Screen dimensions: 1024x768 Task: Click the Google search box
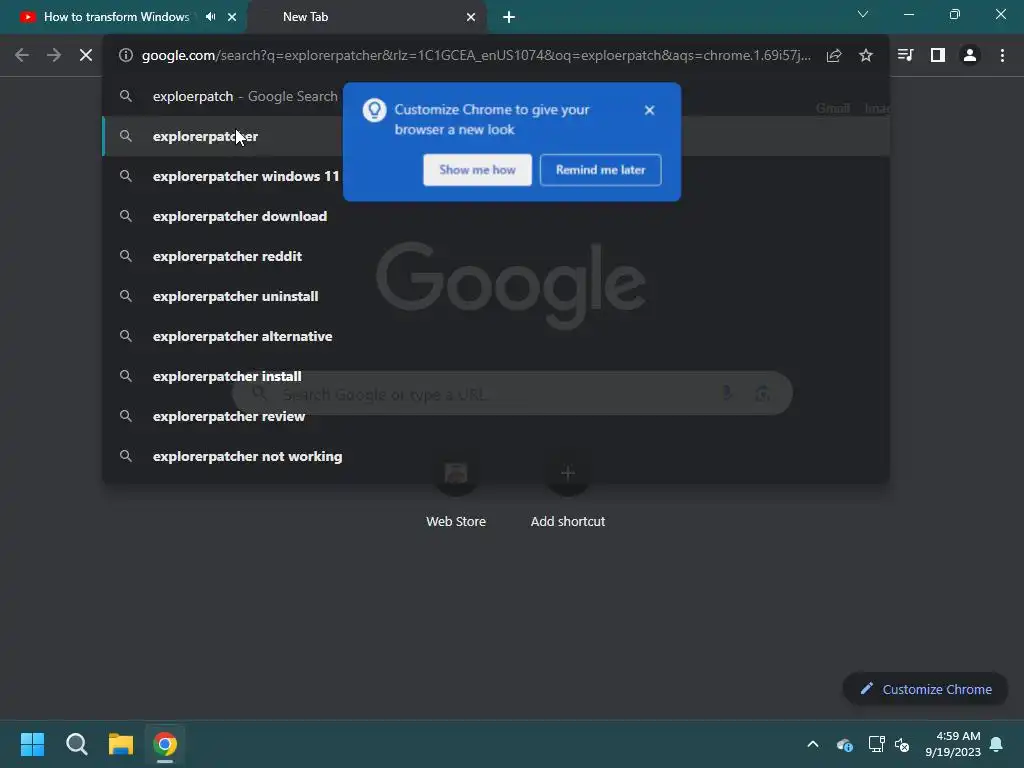point(512,394)
